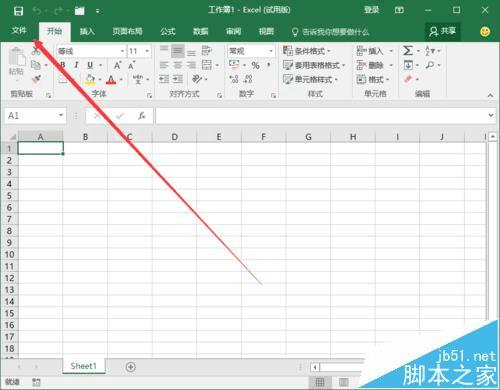The height and width of the screenshot is (390, 500).
Task: Toggle center horizontal alignment
Action: [178, 65]
